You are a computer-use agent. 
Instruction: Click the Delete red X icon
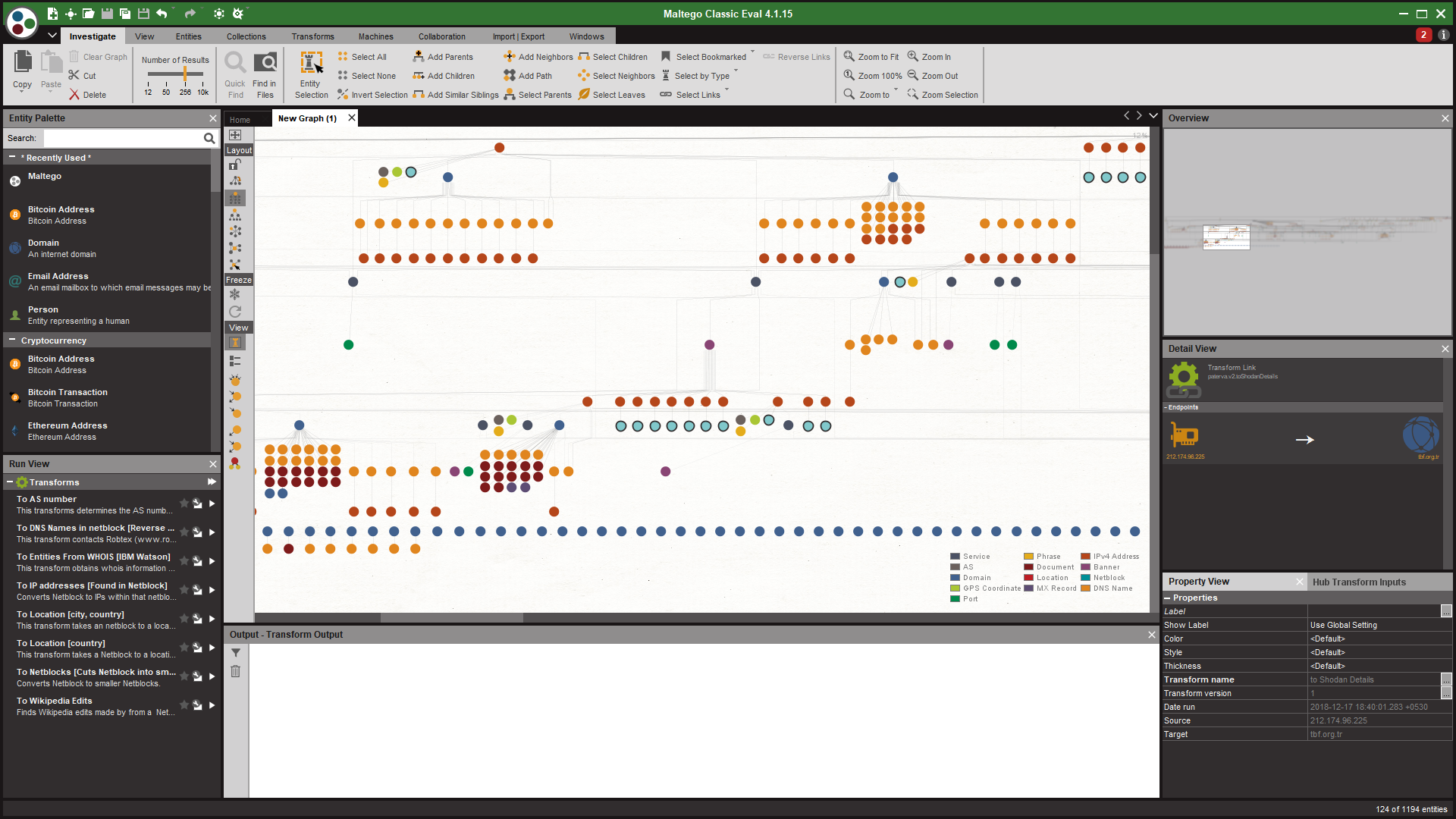pyautogui.click(x=74, y=94)
